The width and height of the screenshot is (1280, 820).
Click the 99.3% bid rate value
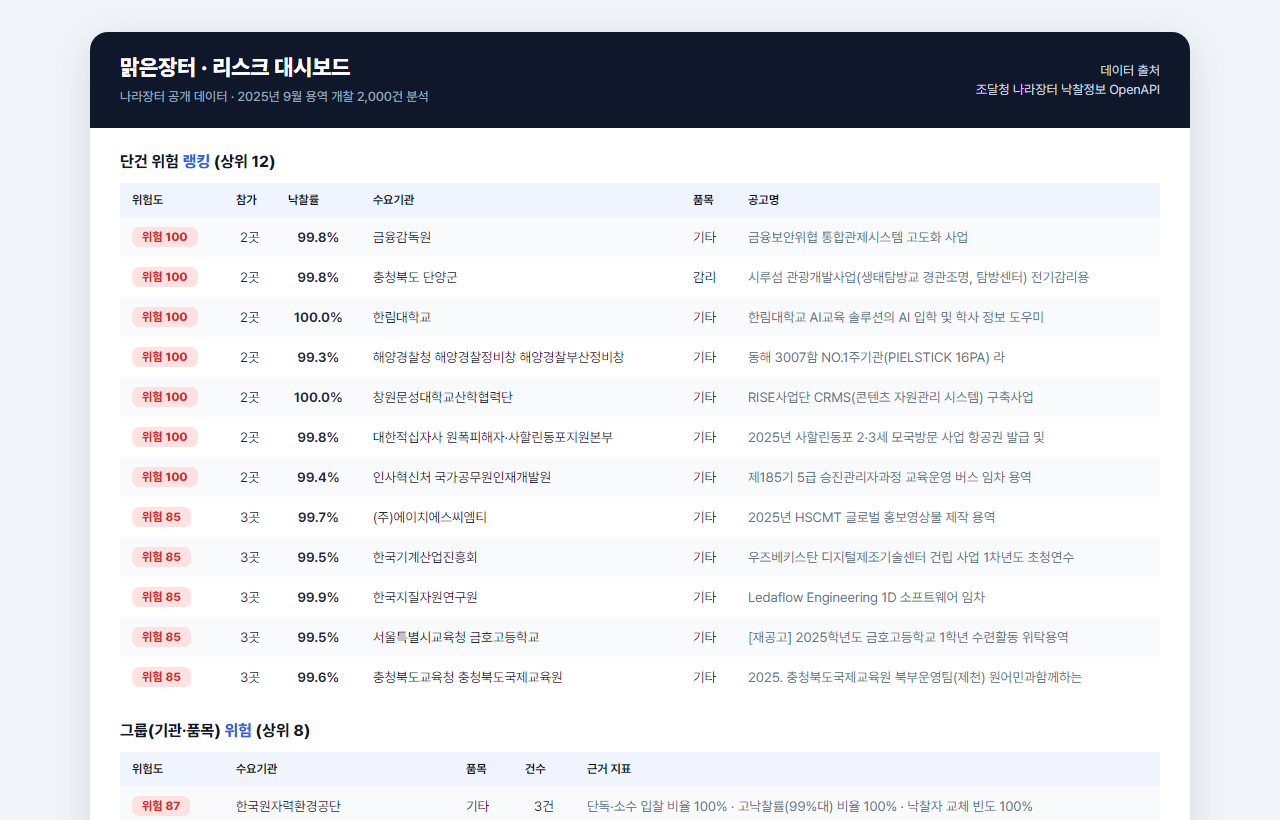coord(318,357)
